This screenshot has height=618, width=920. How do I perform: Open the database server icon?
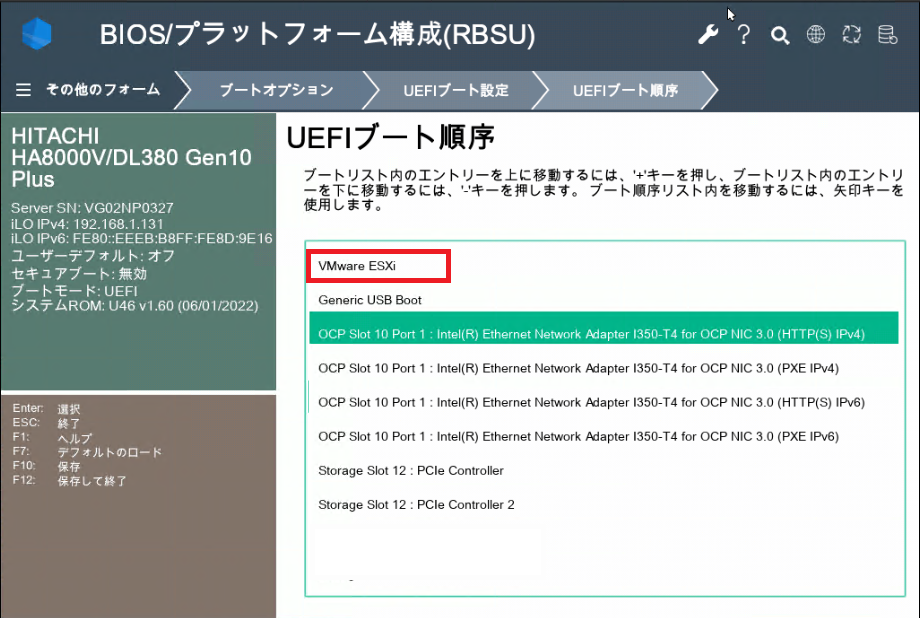(x=887, y=35)
